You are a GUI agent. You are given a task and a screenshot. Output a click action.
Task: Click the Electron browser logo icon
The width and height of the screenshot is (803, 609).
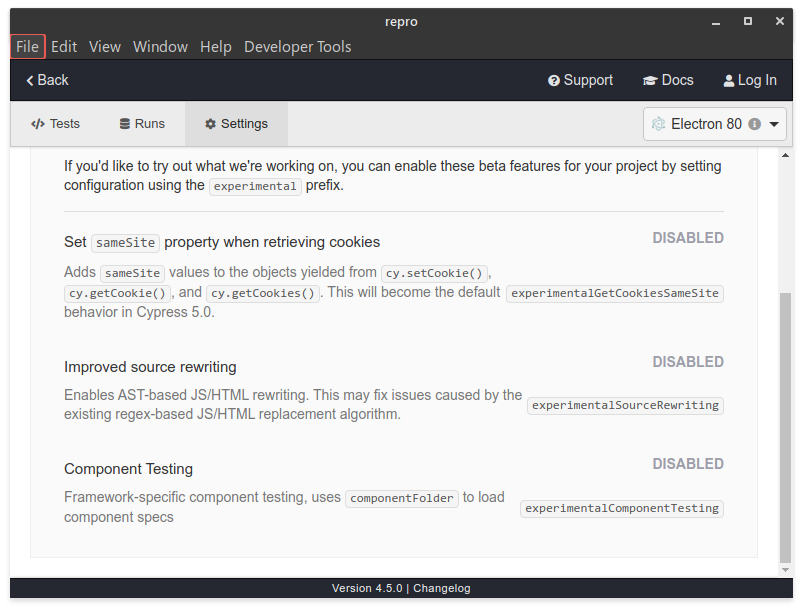point(658,124)
